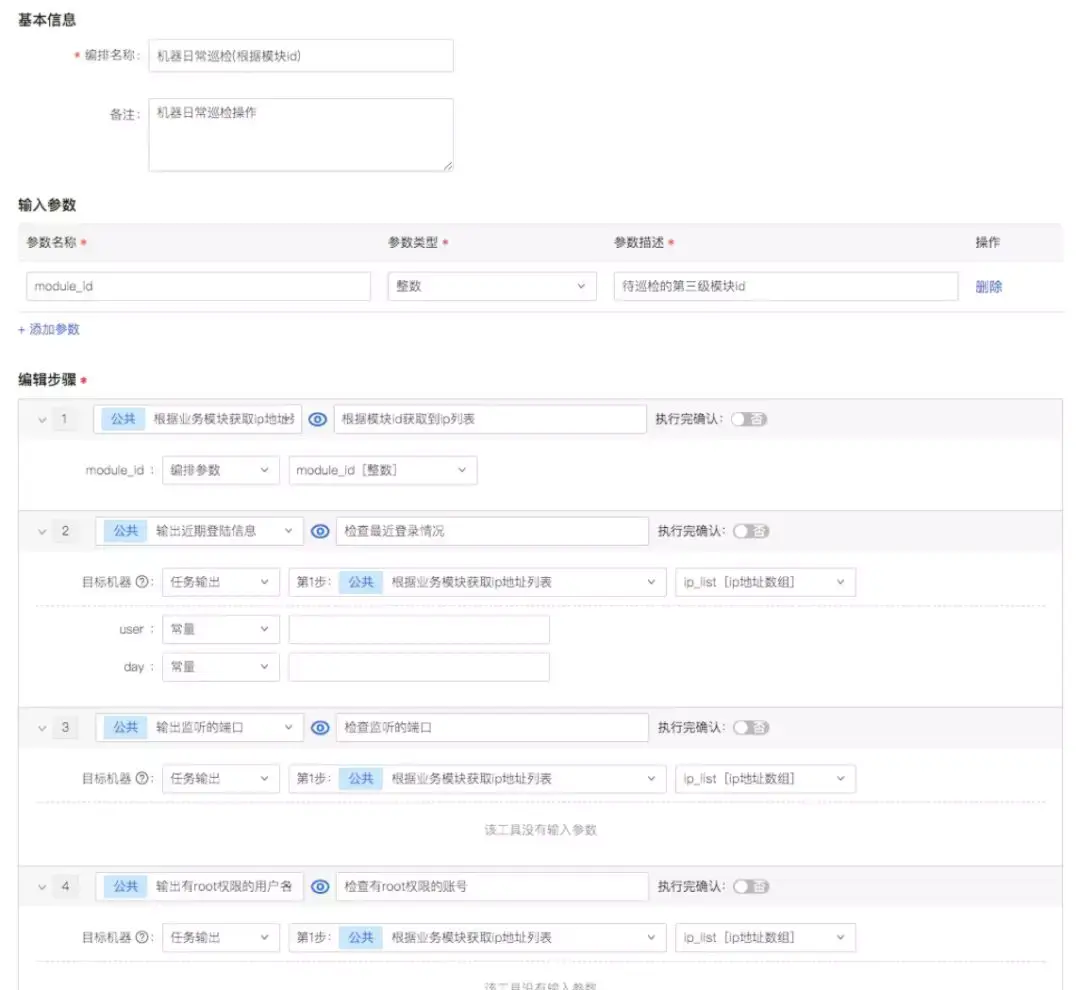Open help icon for 目标机器 in step 2
The height and width of the screenshot is (990, 1080).
tap(142, 582)
